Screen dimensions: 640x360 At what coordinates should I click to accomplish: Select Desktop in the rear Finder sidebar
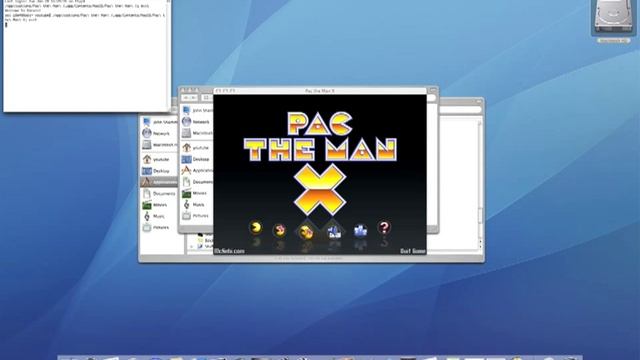160,171
